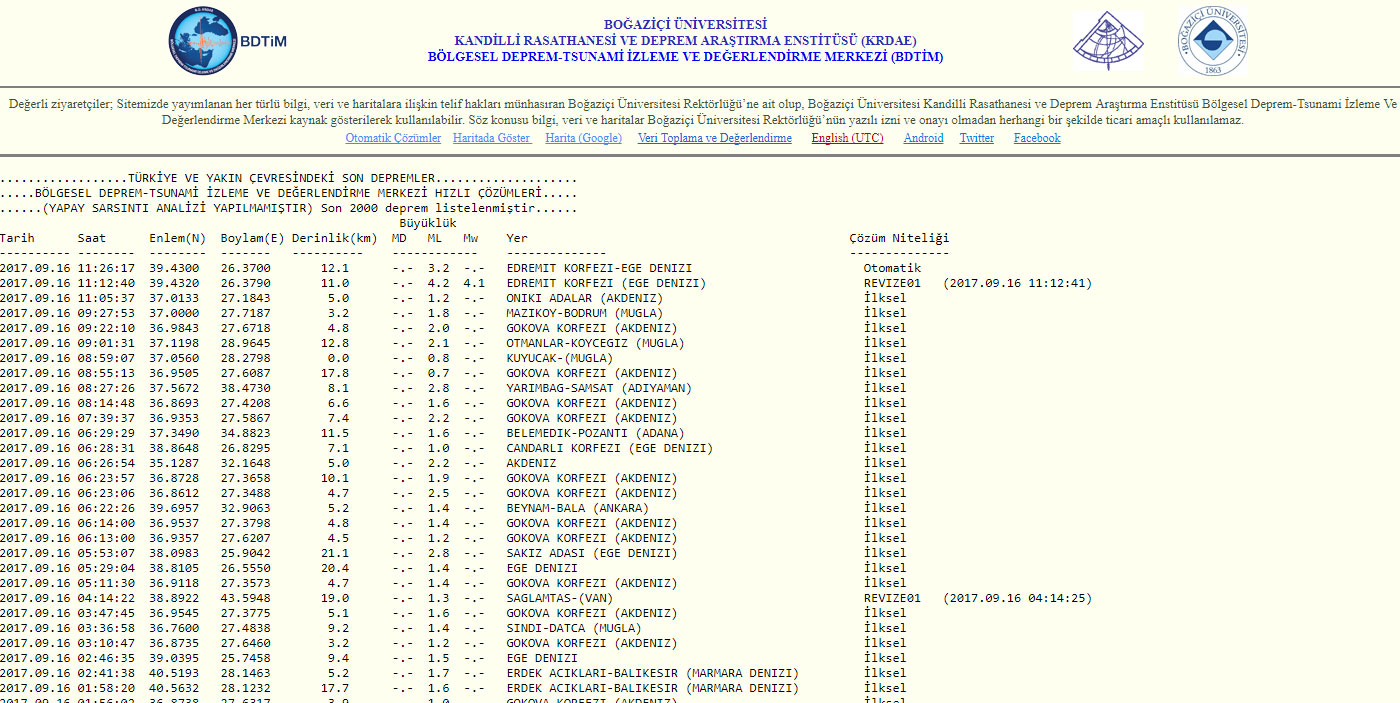Click REVIZE01 (2017.09.16 04:14:25) entry
The width and height of the screenshot is (1400, 703).
(x=978, y=598)
